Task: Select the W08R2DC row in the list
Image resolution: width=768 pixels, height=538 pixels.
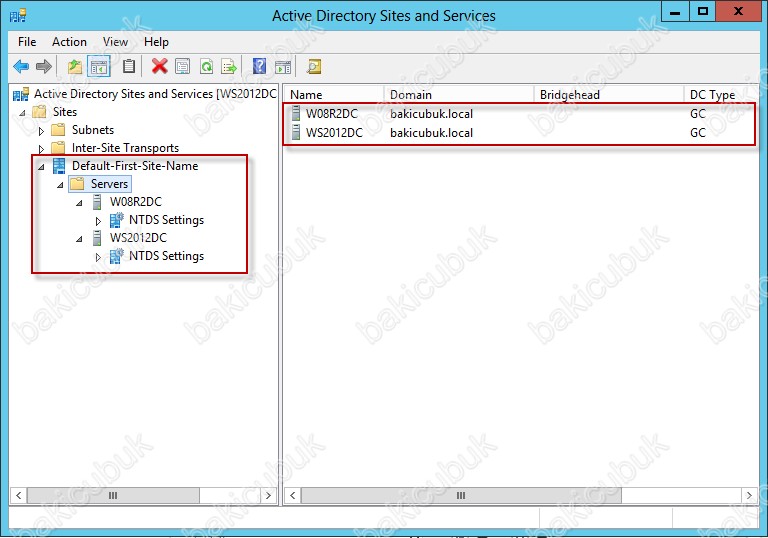Action: point(521,114)
